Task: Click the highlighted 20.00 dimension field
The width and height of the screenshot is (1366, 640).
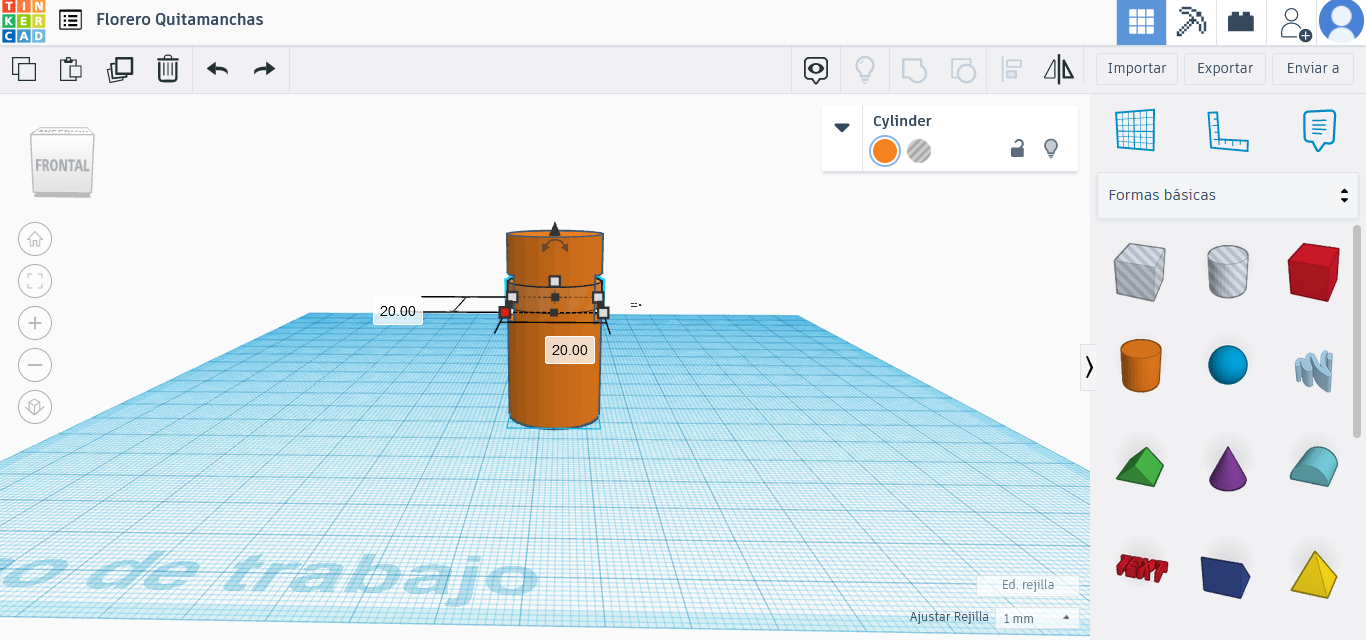Action: (570, 350)
